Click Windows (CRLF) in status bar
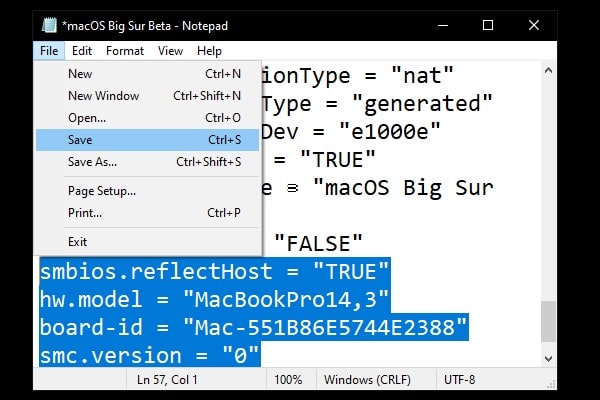Viewport: 600px width, 400px height. tap(367, 380)
